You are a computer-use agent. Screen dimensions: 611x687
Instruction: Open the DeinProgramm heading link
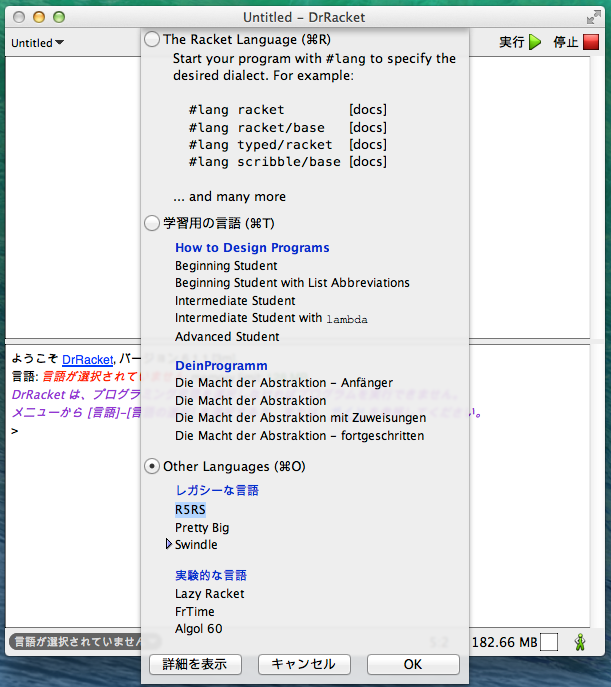[x=221, y=365]
